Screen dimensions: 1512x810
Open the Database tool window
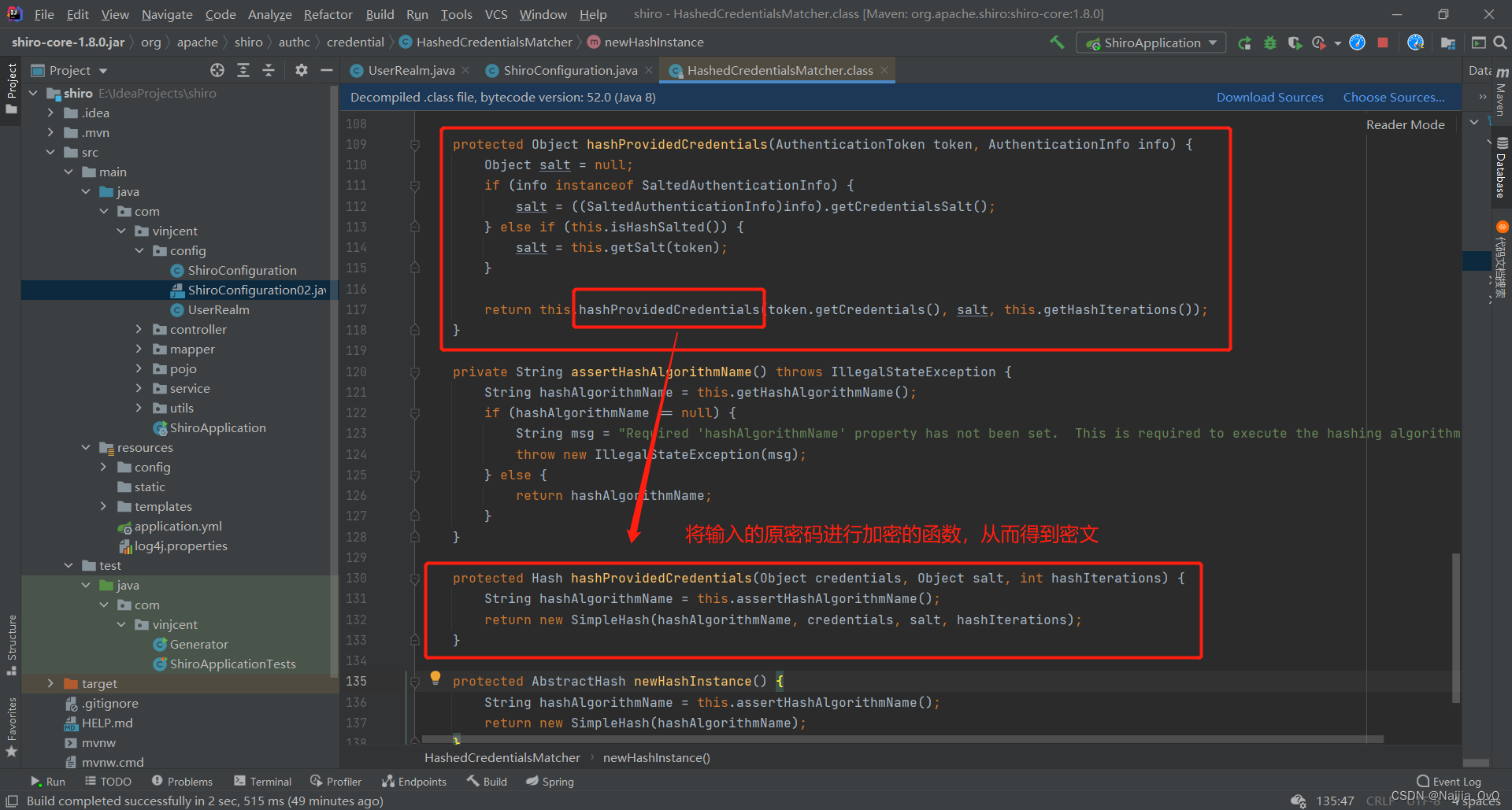(x=1501, y=169)
